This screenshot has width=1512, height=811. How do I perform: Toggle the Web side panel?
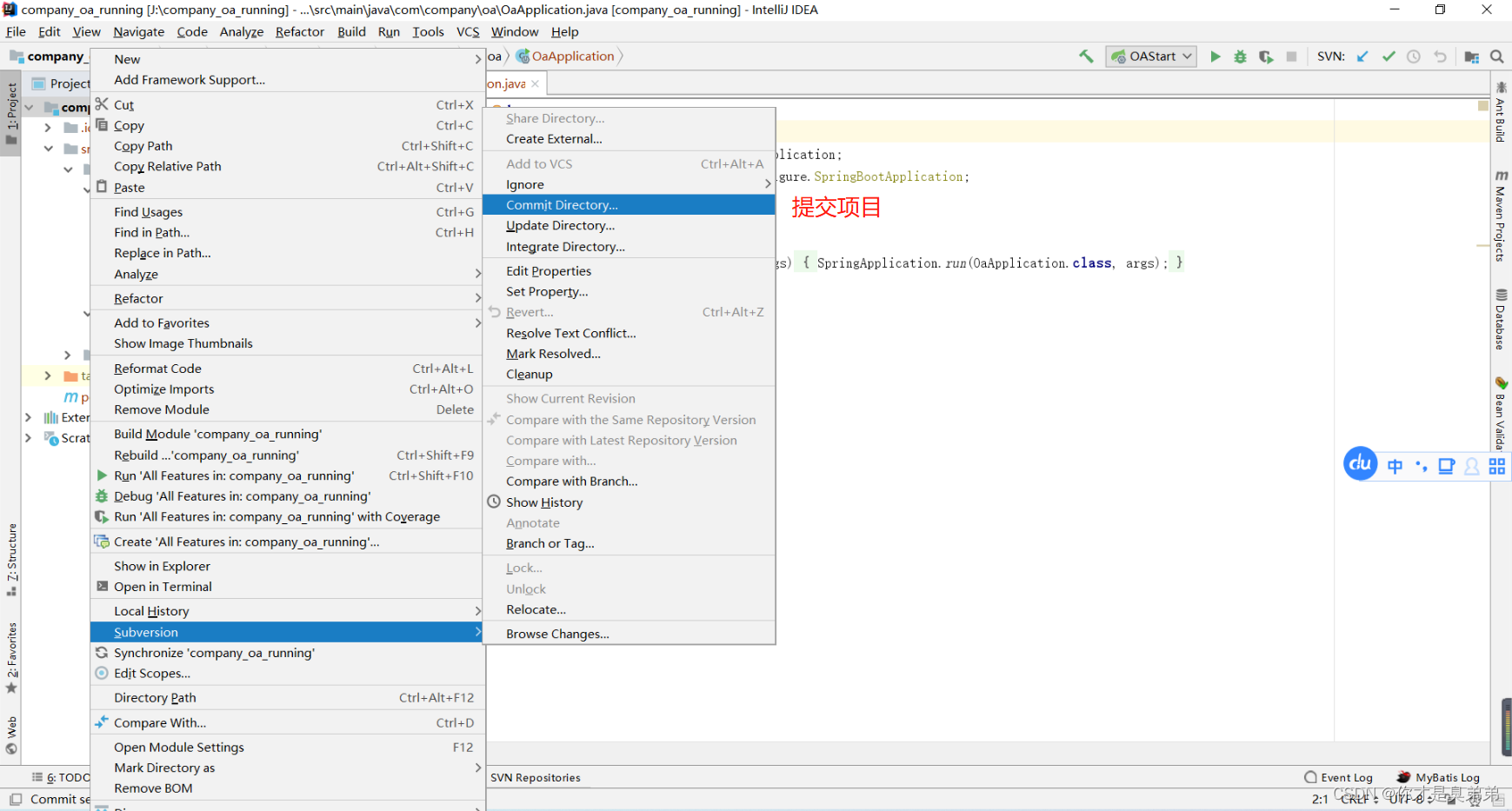click(x=11, y=735)
